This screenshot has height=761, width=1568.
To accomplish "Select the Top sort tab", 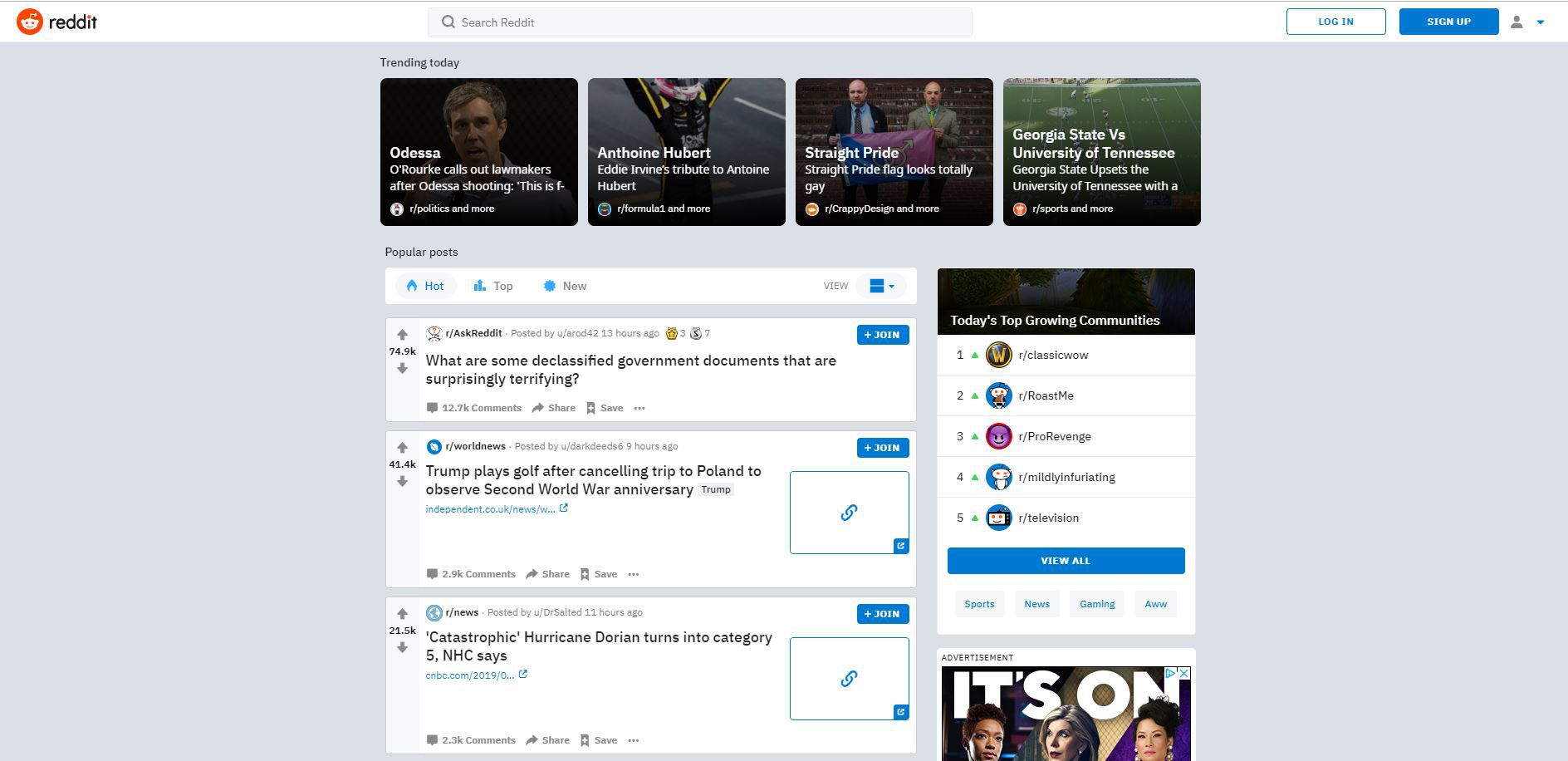I will click(493, 286).
